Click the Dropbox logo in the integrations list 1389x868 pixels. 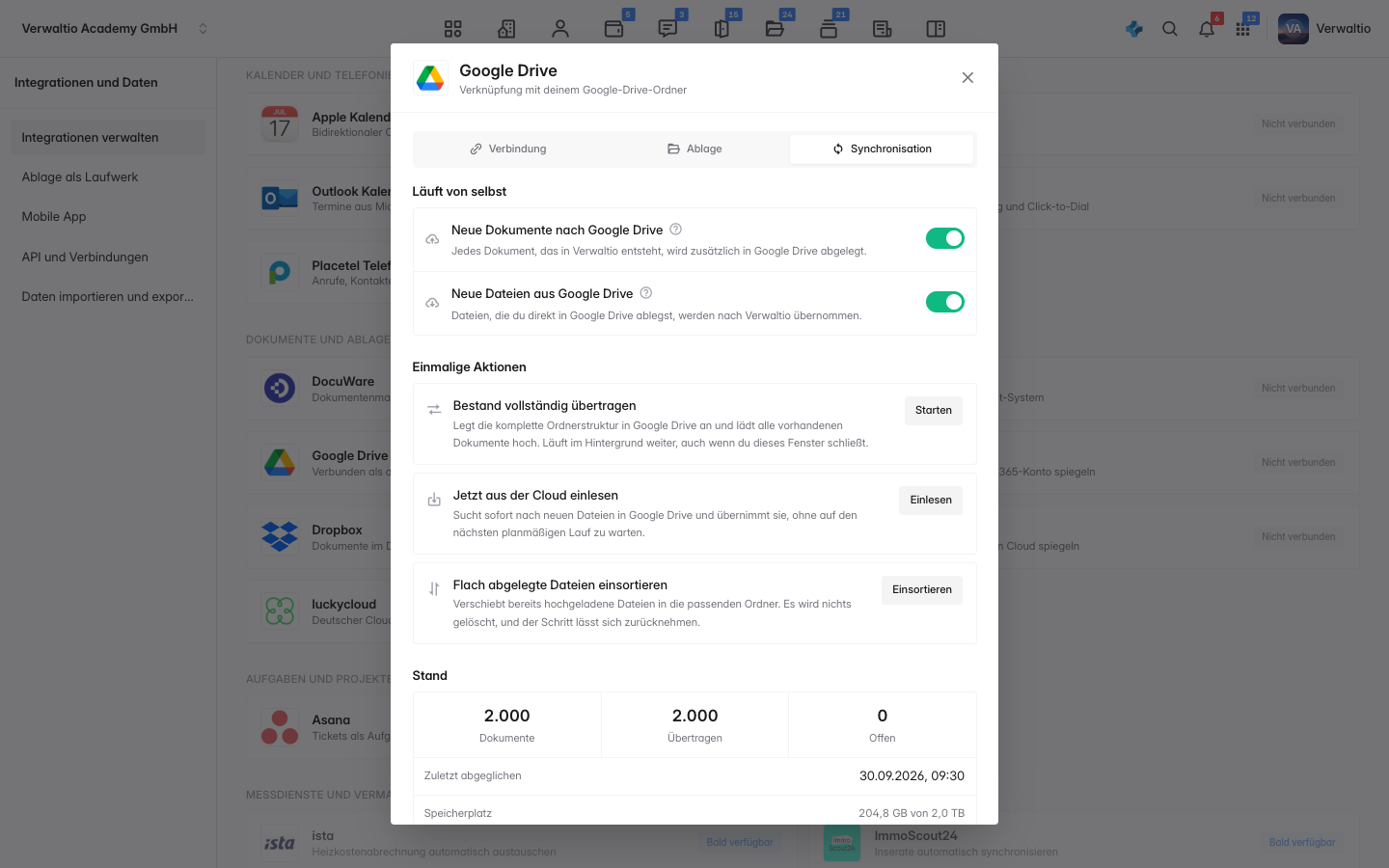point(280,537)
